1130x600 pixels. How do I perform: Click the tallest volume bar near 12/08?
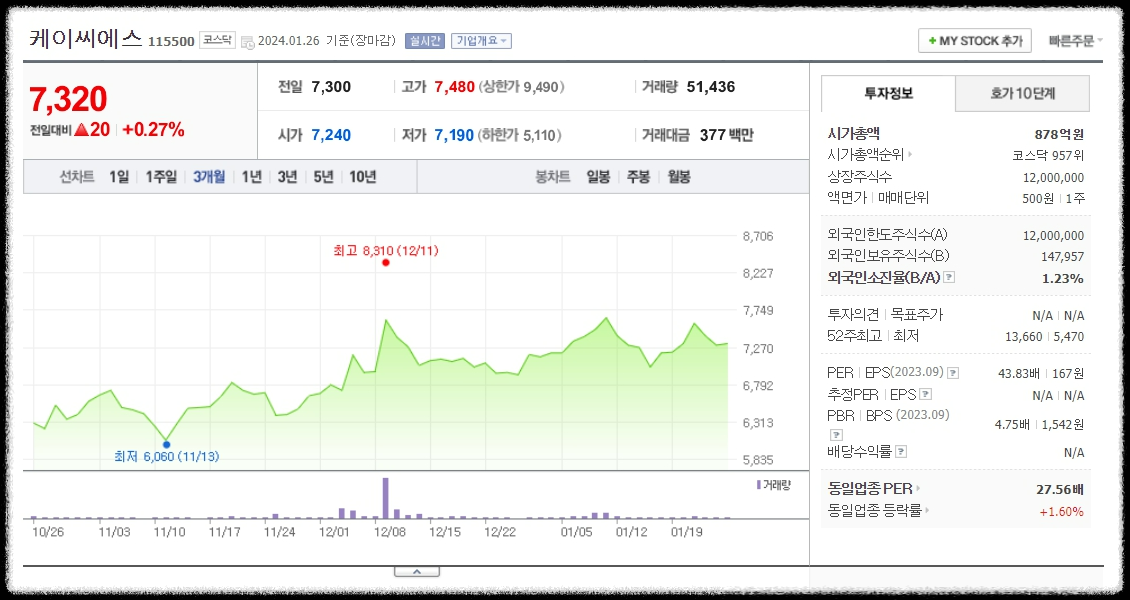coord(386,498)
